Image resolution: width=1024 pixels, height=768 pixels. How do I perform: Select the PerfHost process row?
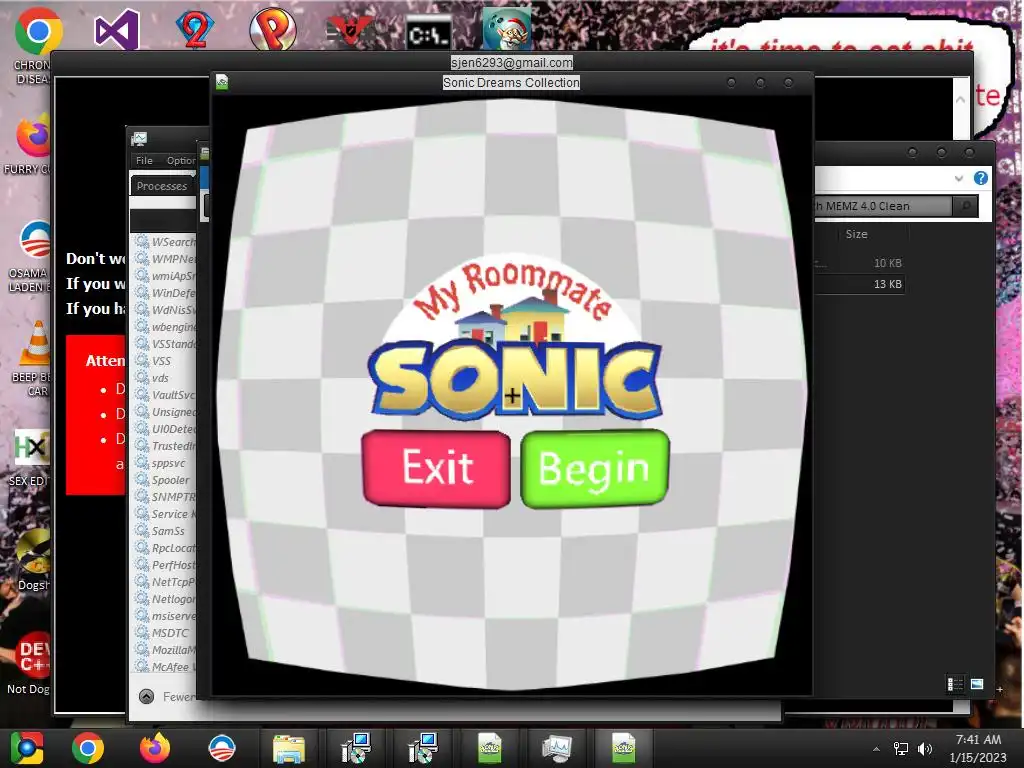point(165,565)
